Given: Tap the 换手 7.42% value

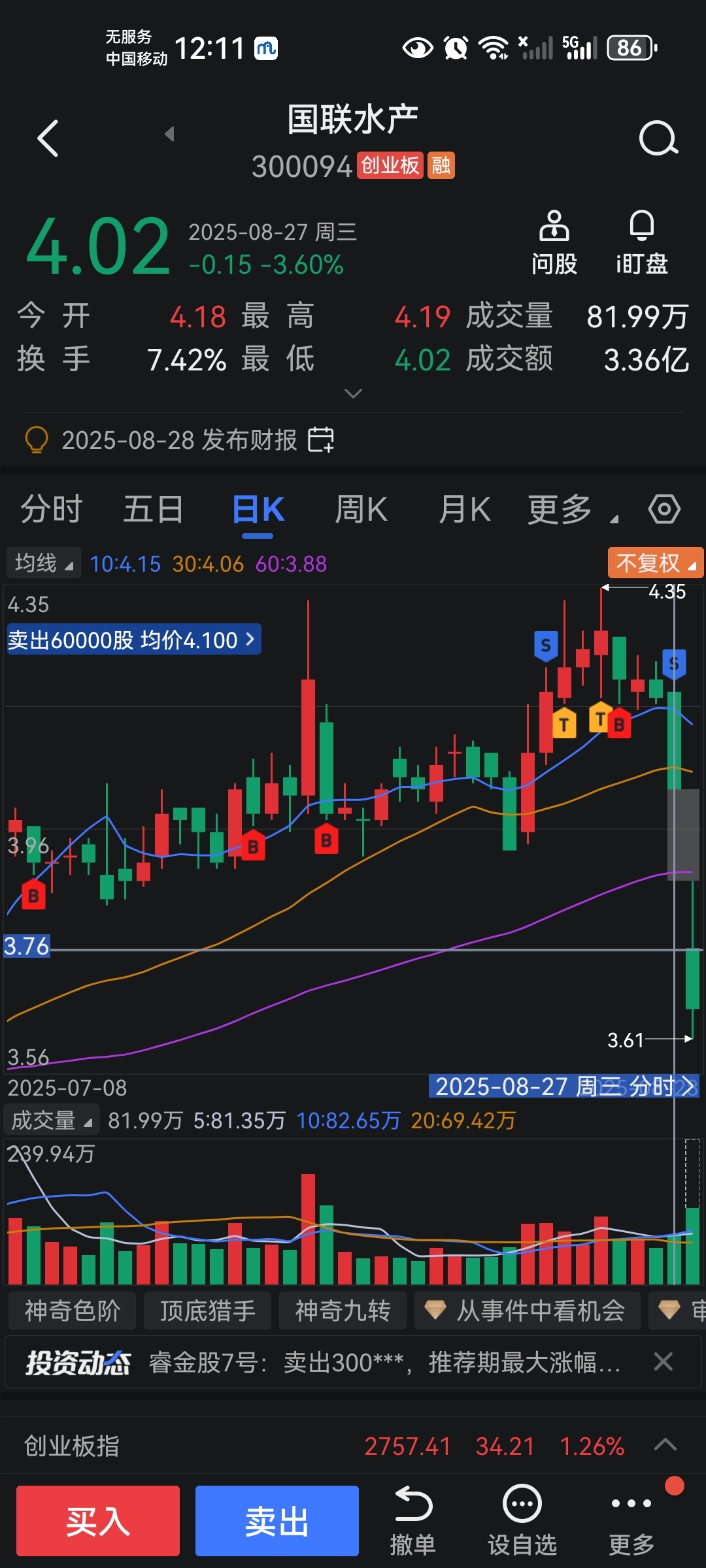Looking at the screenshot, I should click(x=186, y=359).
